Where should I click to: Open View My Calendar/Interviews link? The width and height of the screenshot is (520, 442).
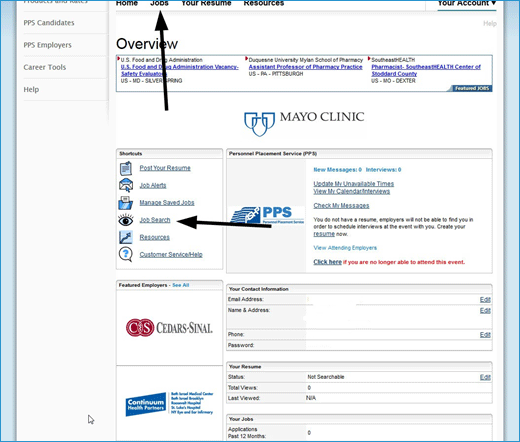tap(351, 191)
